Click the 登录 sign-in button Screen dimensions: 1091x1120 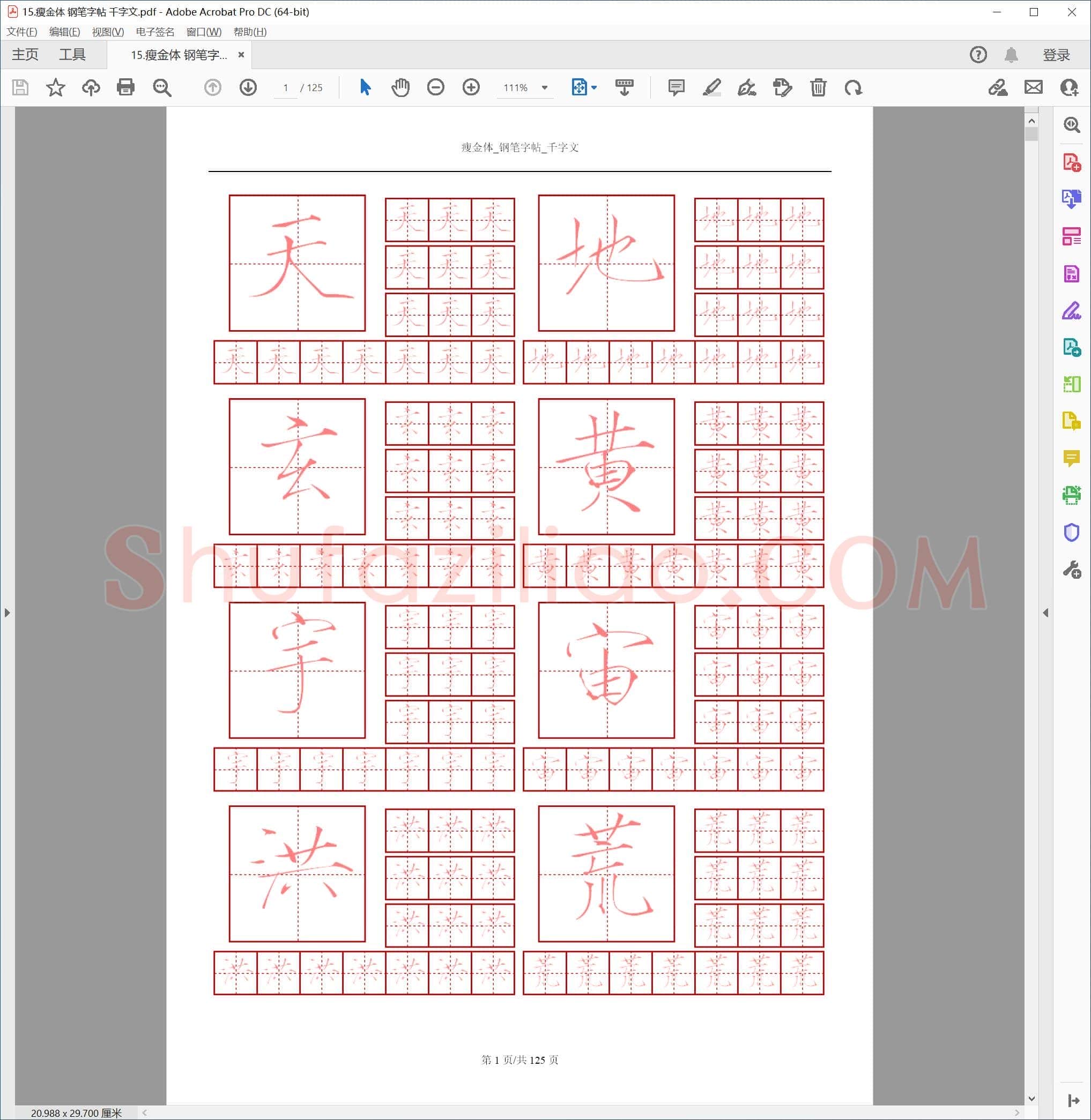(1056, 55)
